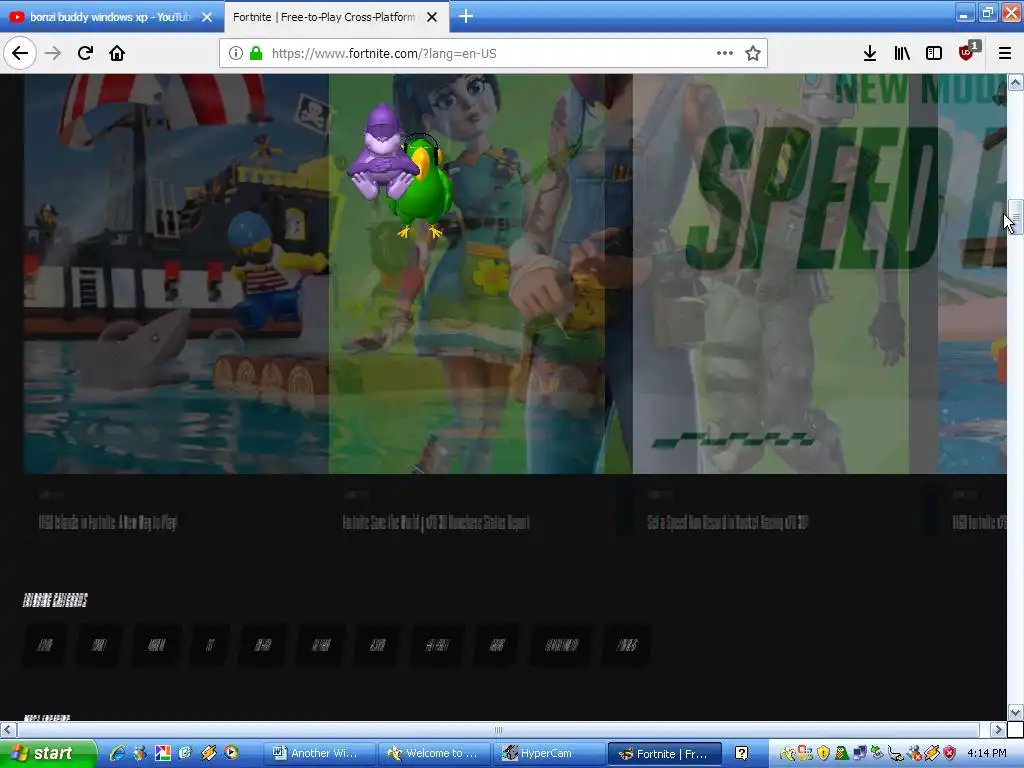
Task: Open the Firefox downloads panel
Action: pos(869,53)
